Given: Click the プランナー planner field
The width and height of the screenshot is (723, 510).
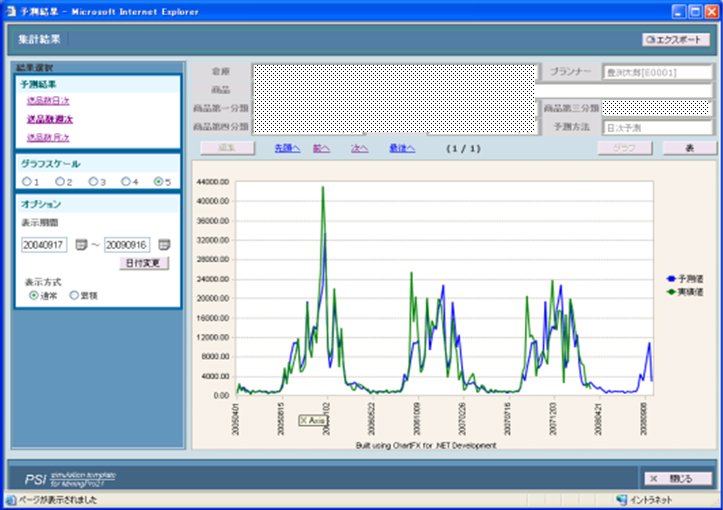Looking at the screenshot, I should click(658, 72).
